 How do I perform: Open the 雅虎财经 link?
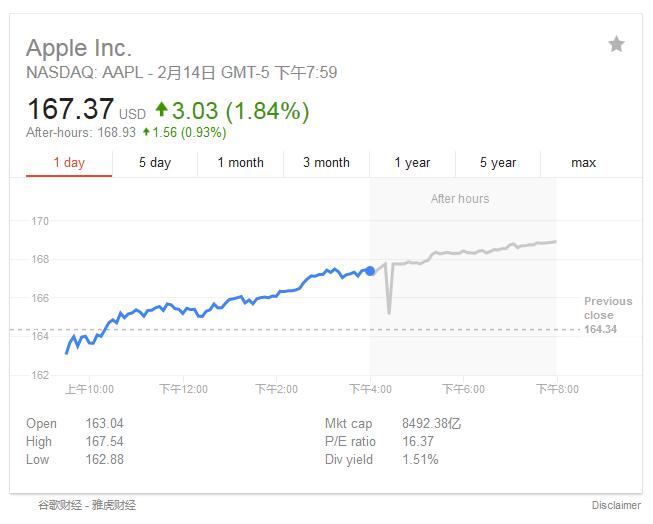115,505
